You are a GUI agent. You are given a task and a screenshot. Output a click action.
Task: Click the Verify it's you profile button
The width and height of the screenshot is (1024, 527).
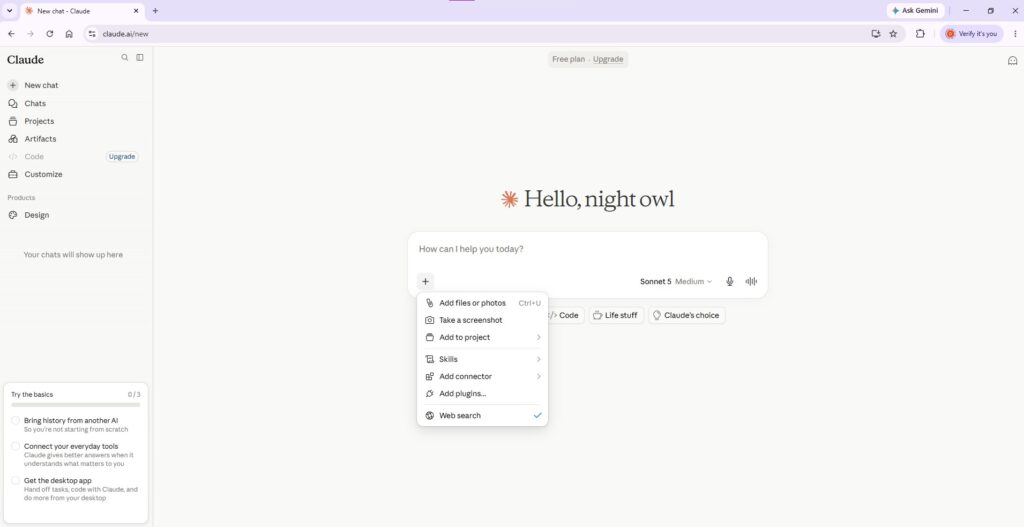click(971, 34)
